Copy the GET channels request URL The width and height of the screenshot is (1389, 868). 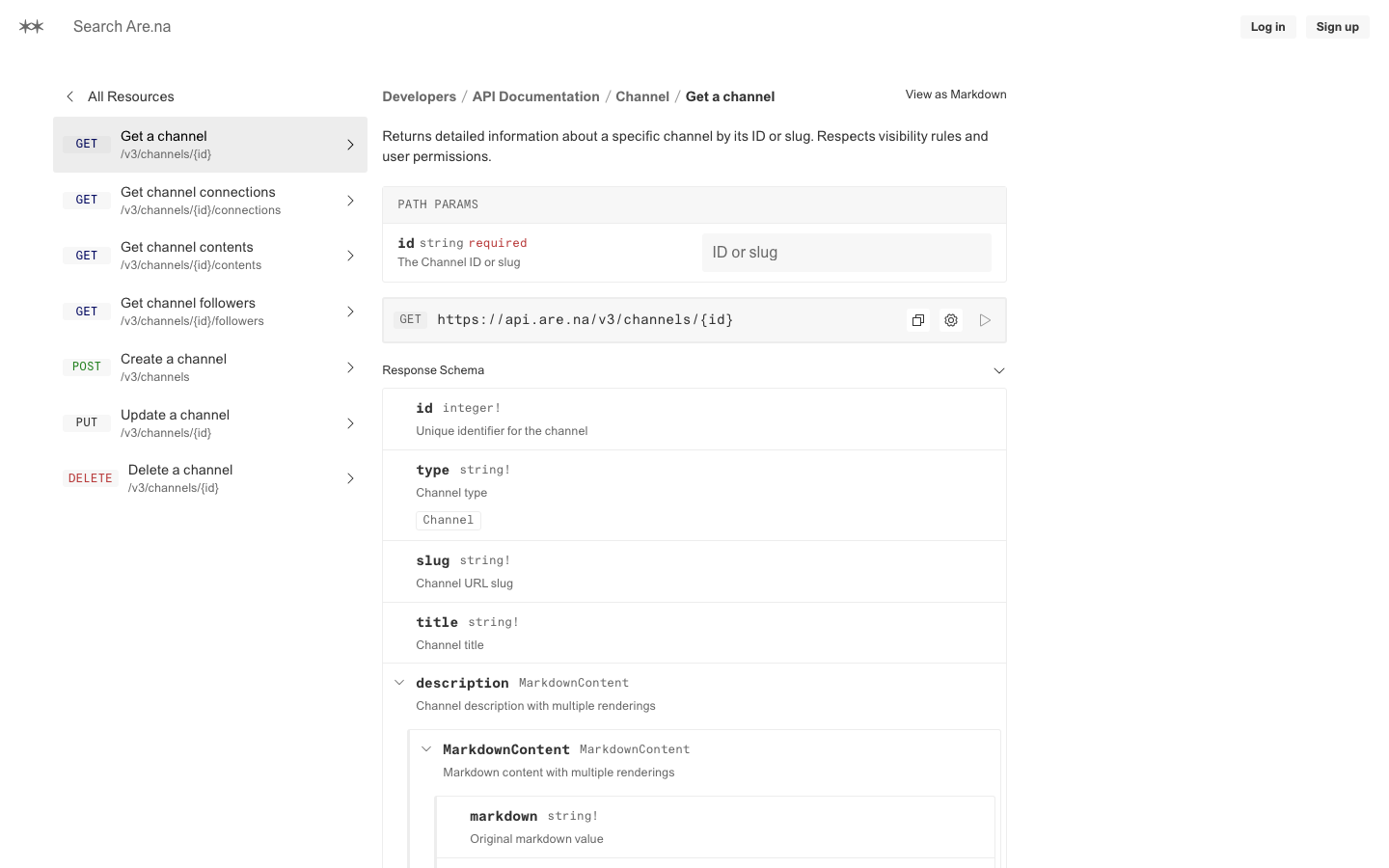pyautogui.click(x=918, y=320)
